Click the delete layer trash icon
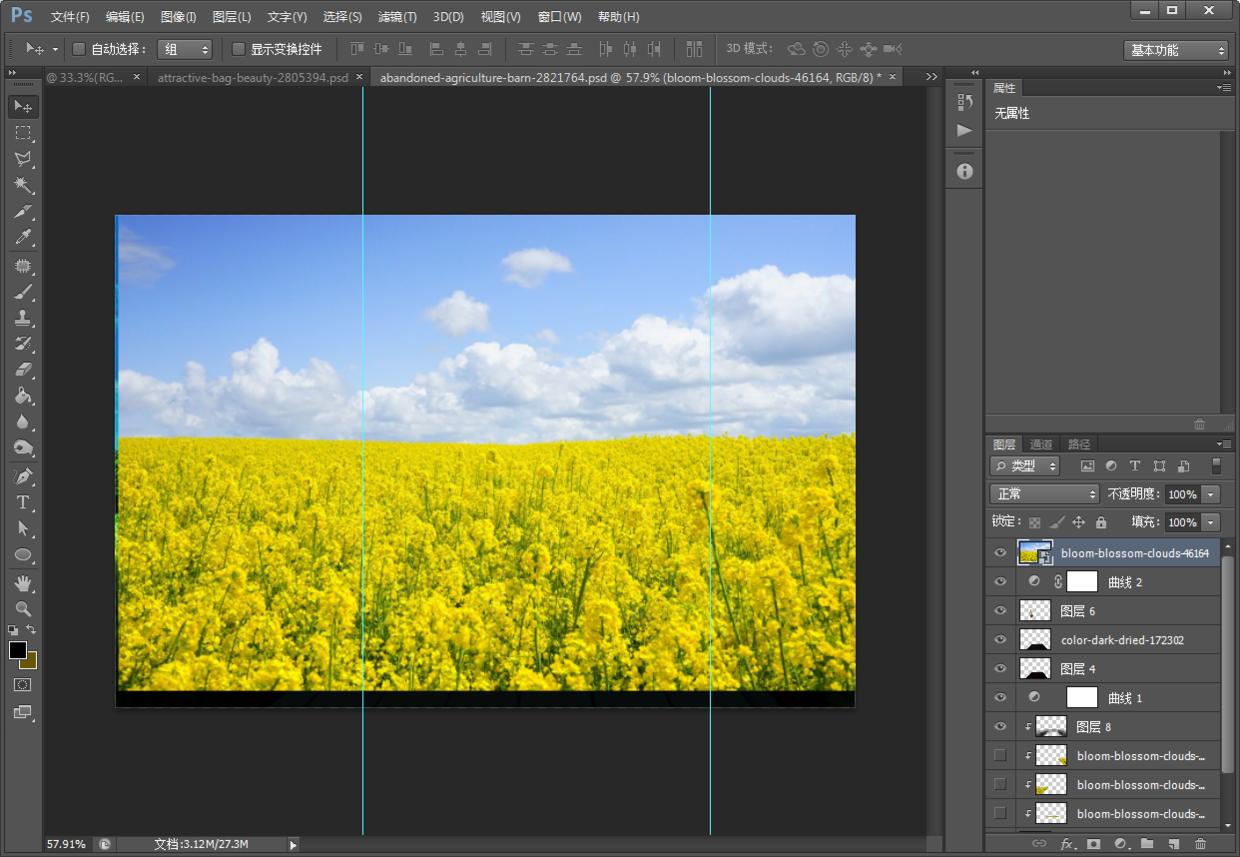Screen dimensions: 1240x857 pos(1200,844)
